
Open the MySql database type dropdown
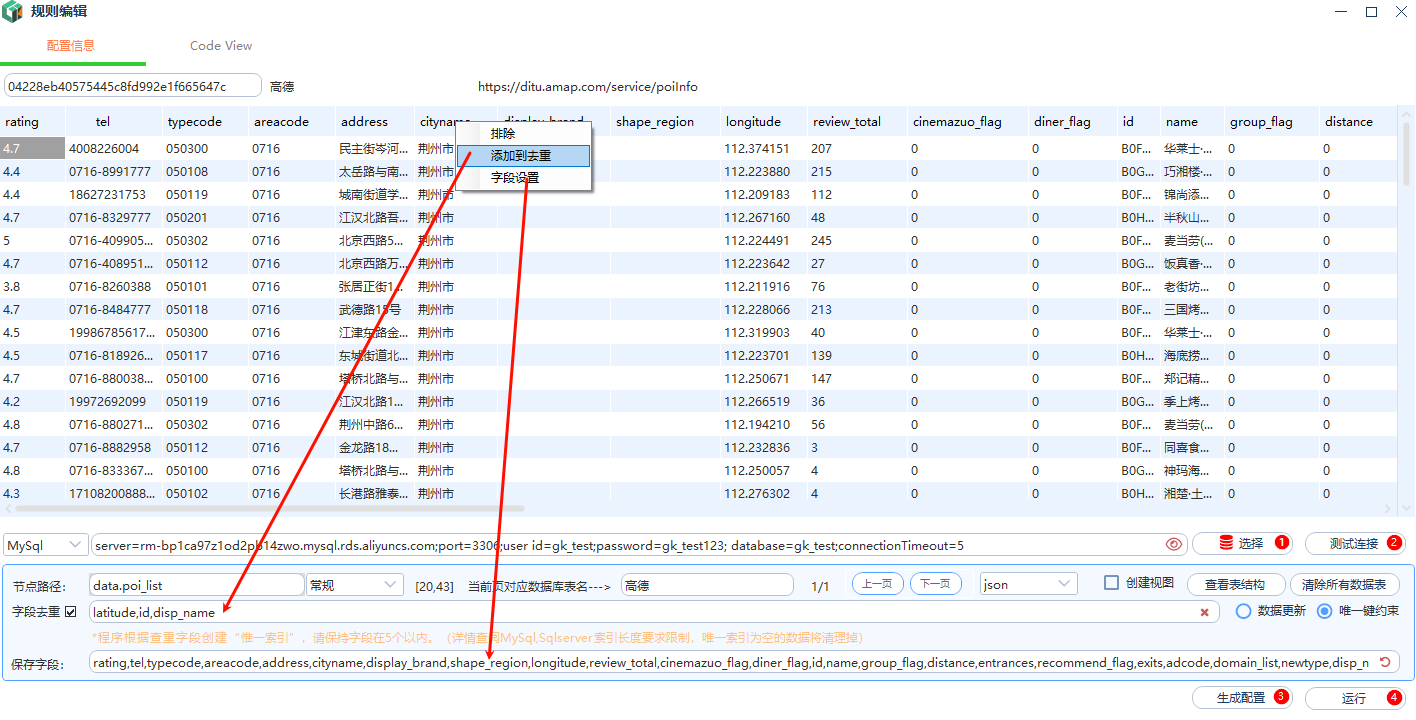click(46, 545)
